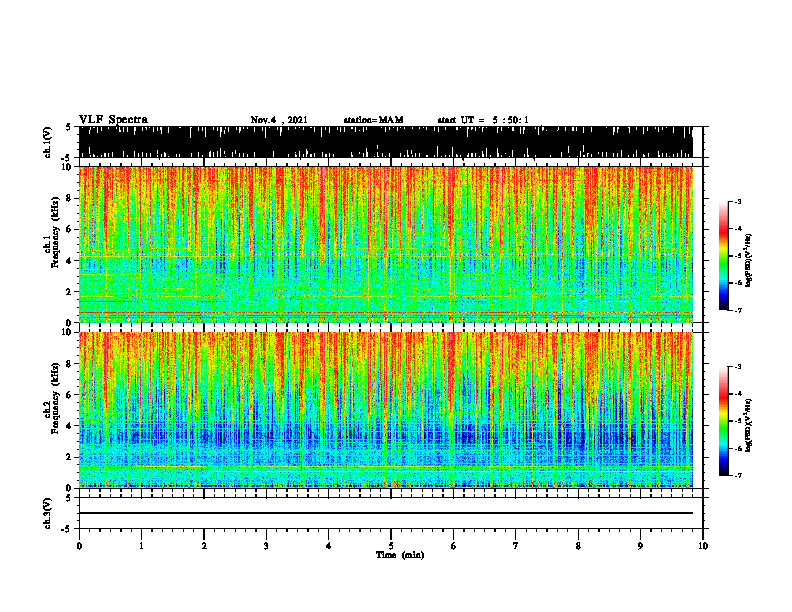Click time-axis tick label "7"
The image size is (792, 612).
pos(516,546)
